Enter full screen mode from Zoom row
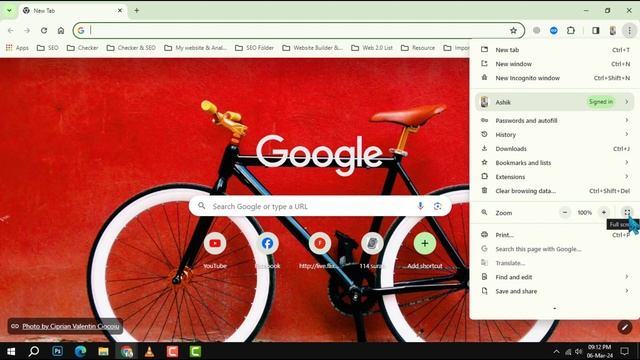 point(627,212)
